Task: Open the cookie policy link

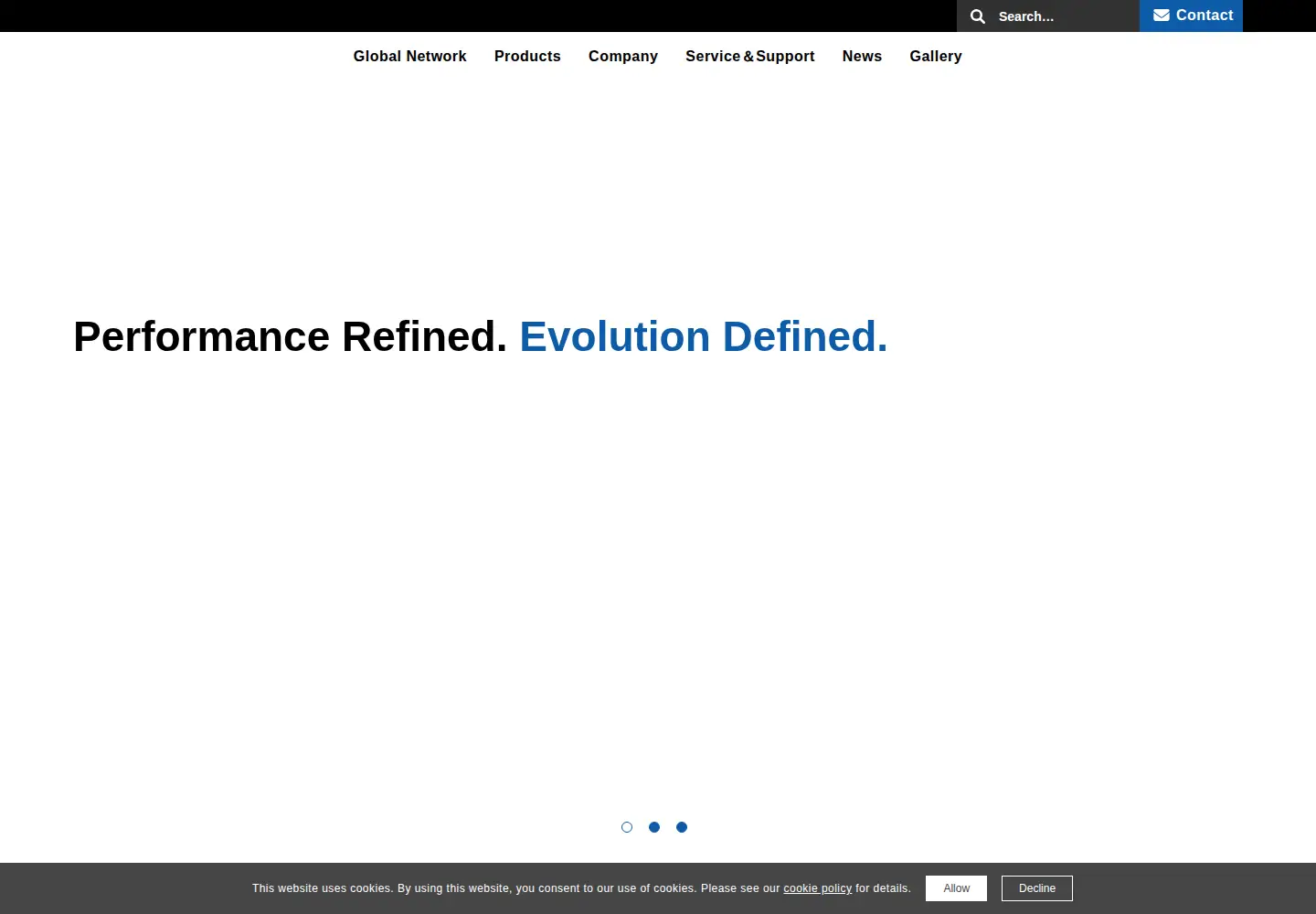Action: coord(817,888)
